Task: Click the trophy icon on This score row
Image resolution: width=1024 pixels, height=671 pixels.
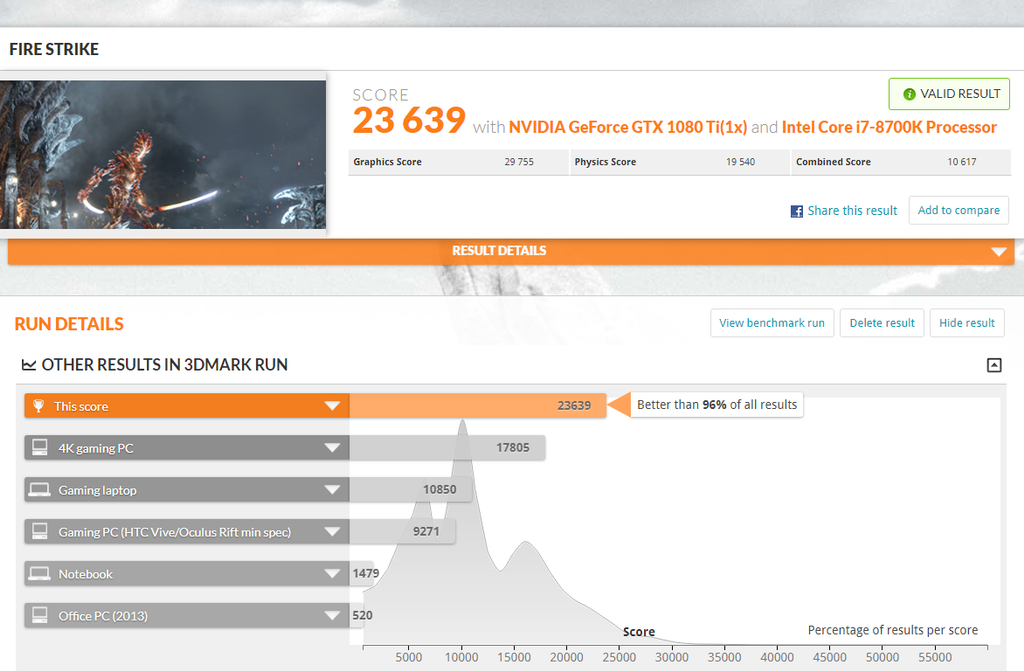Action: tap(39, 406)
